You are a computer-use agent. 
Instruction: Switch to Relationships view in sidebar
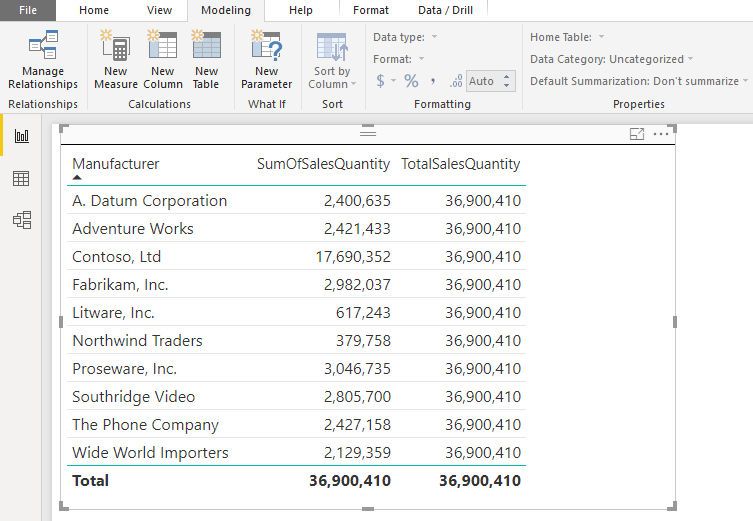tap(22, 220)
